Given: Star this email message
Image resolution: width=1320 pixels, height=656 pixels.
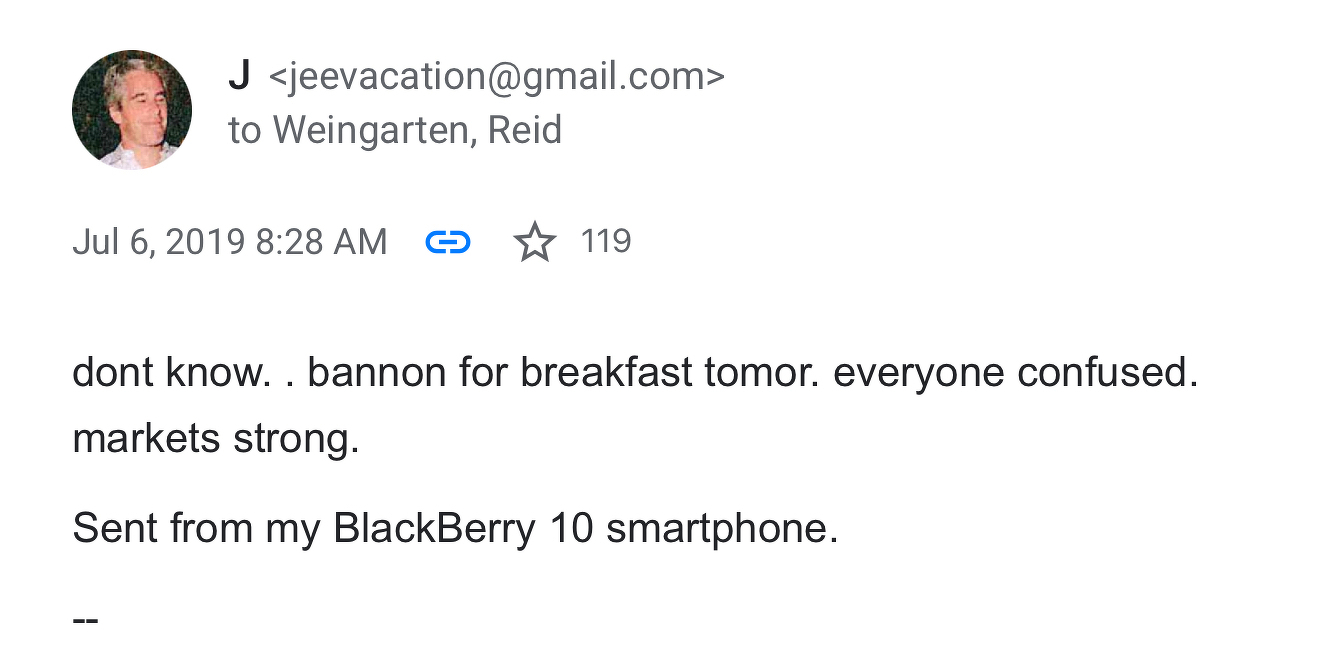Looking at the screenshot, I should point(535,242).
